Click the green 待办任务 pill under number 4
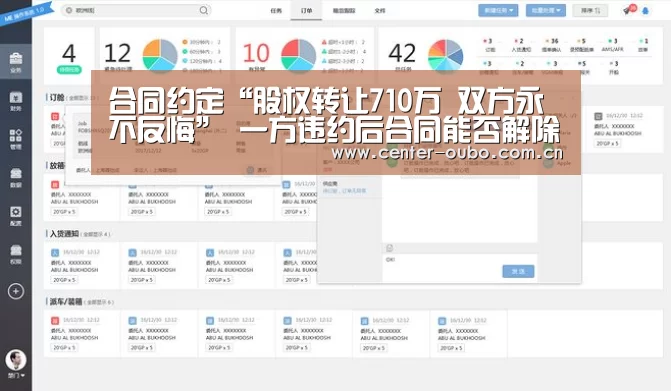 point(69,70)
